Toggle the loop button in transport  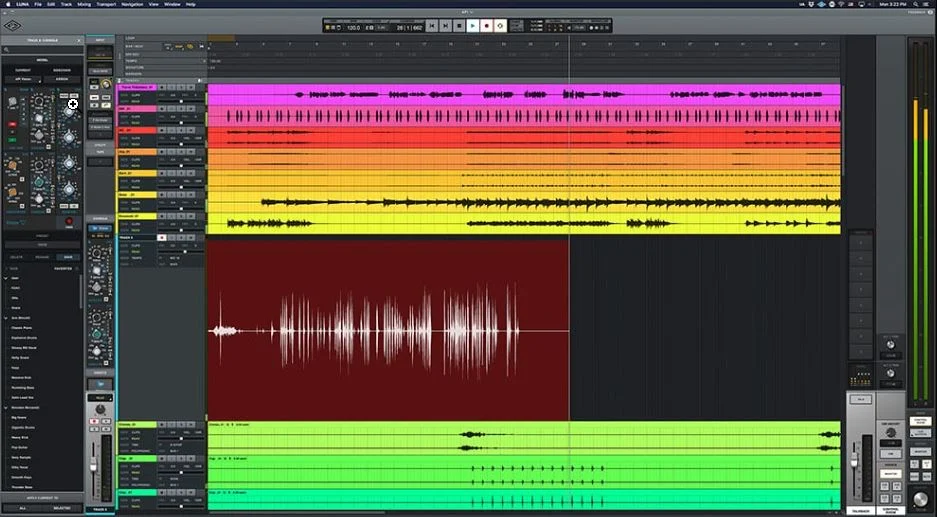pyautogui.click(x=500, y=25)
